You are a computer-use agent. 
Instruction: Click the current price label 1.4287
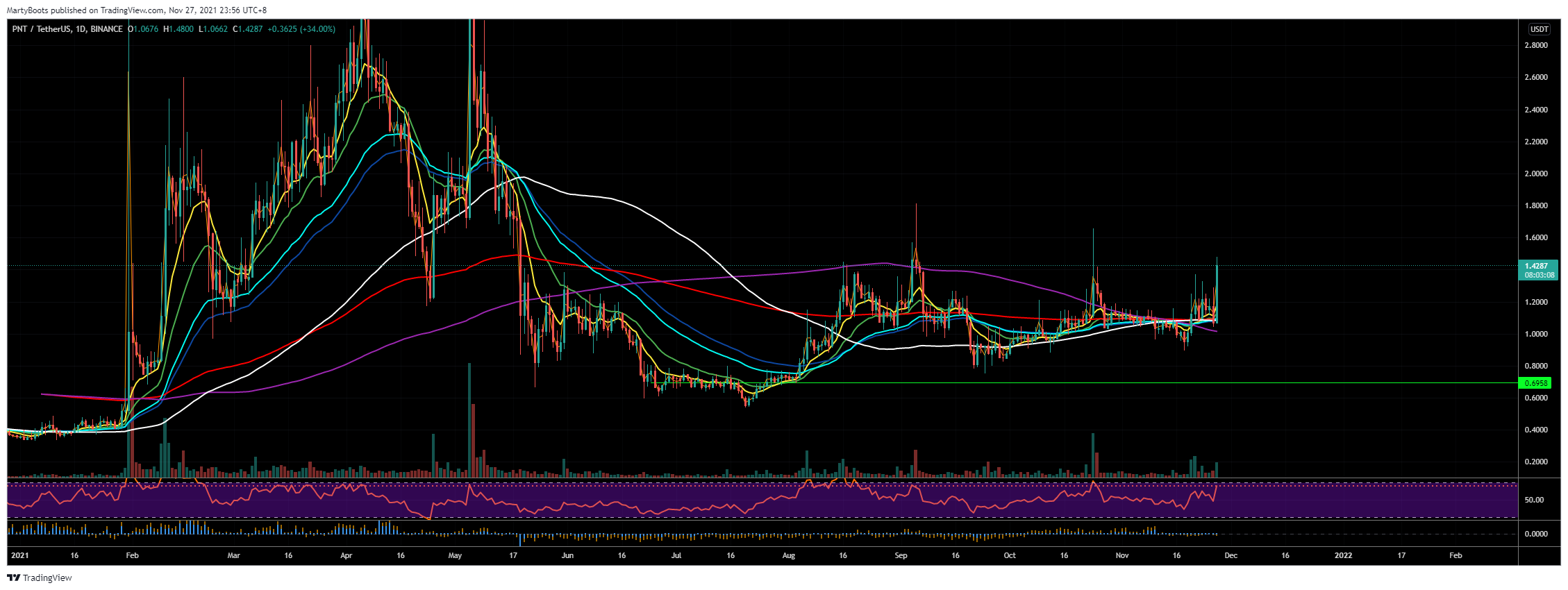pos(1535,266)
